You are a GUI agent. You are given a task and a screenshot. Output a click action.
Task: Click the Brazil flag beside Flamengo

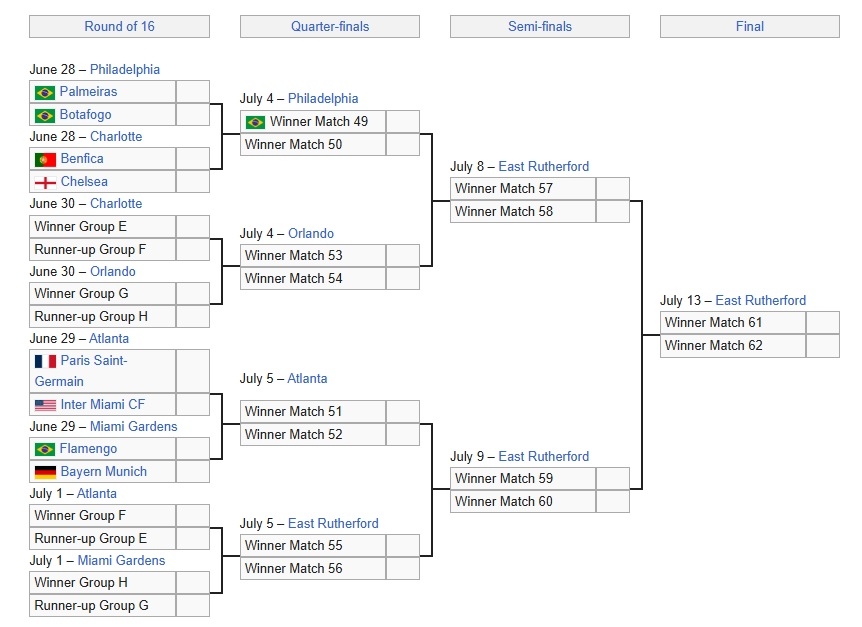(x=45, y=449)
